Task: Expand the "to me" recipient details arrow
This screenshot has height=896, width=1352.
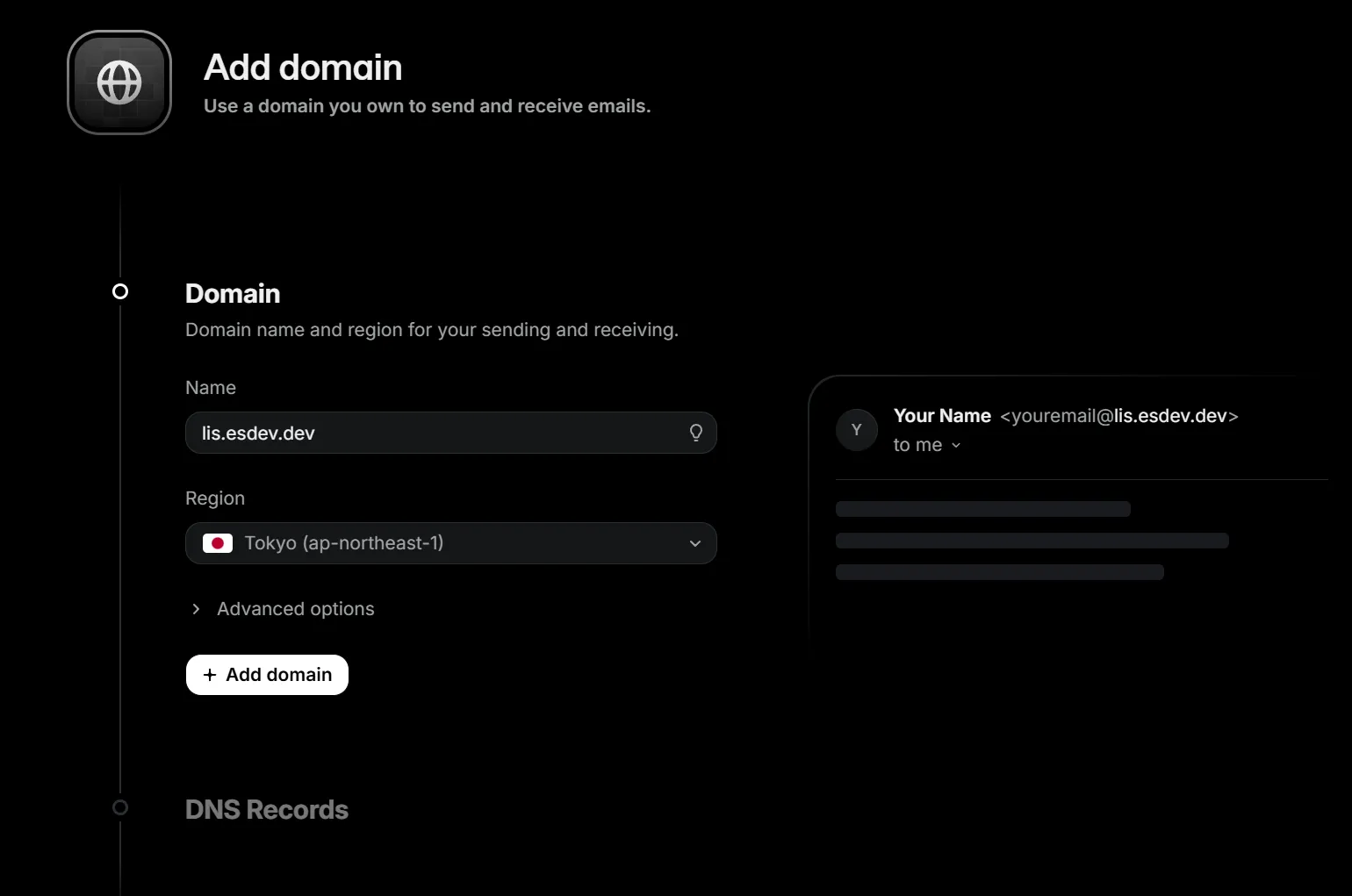Action: coord(956,446)
